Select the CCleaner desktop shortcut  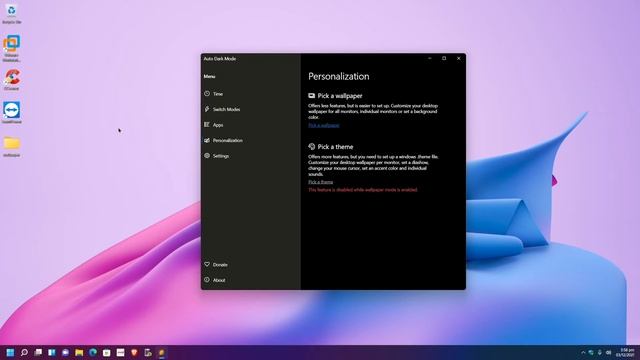click(x=11, y=80)
